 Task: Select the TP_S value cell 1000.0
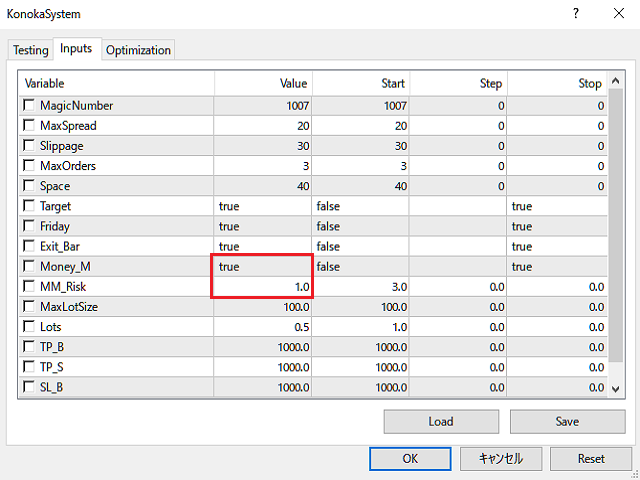point(263,367)
